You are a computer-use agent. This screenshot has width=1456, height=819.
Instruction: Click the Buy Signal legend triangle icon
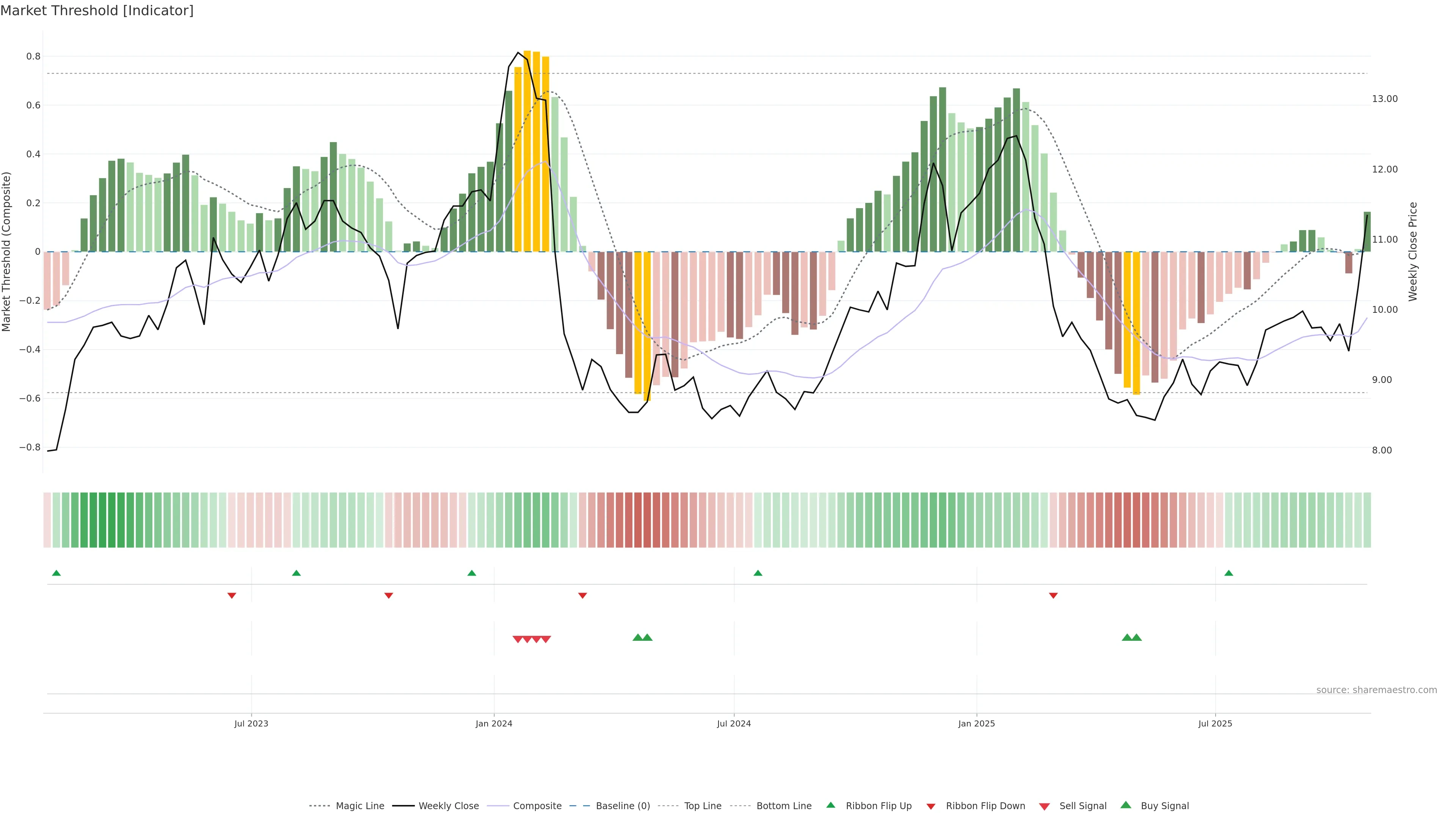(x=1125, y=805)
